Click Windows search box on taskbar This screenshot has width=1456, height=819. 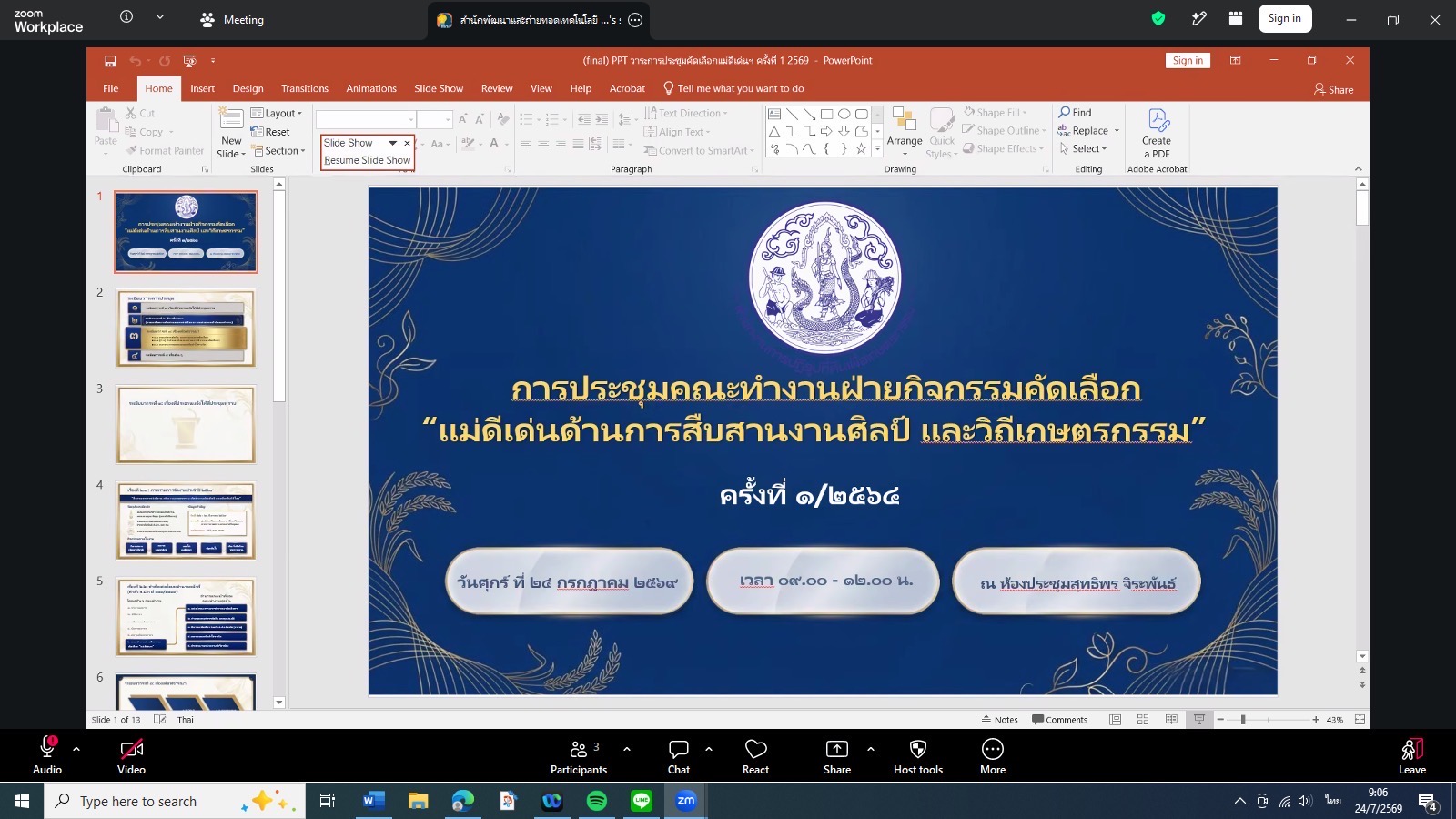[173, 801]
